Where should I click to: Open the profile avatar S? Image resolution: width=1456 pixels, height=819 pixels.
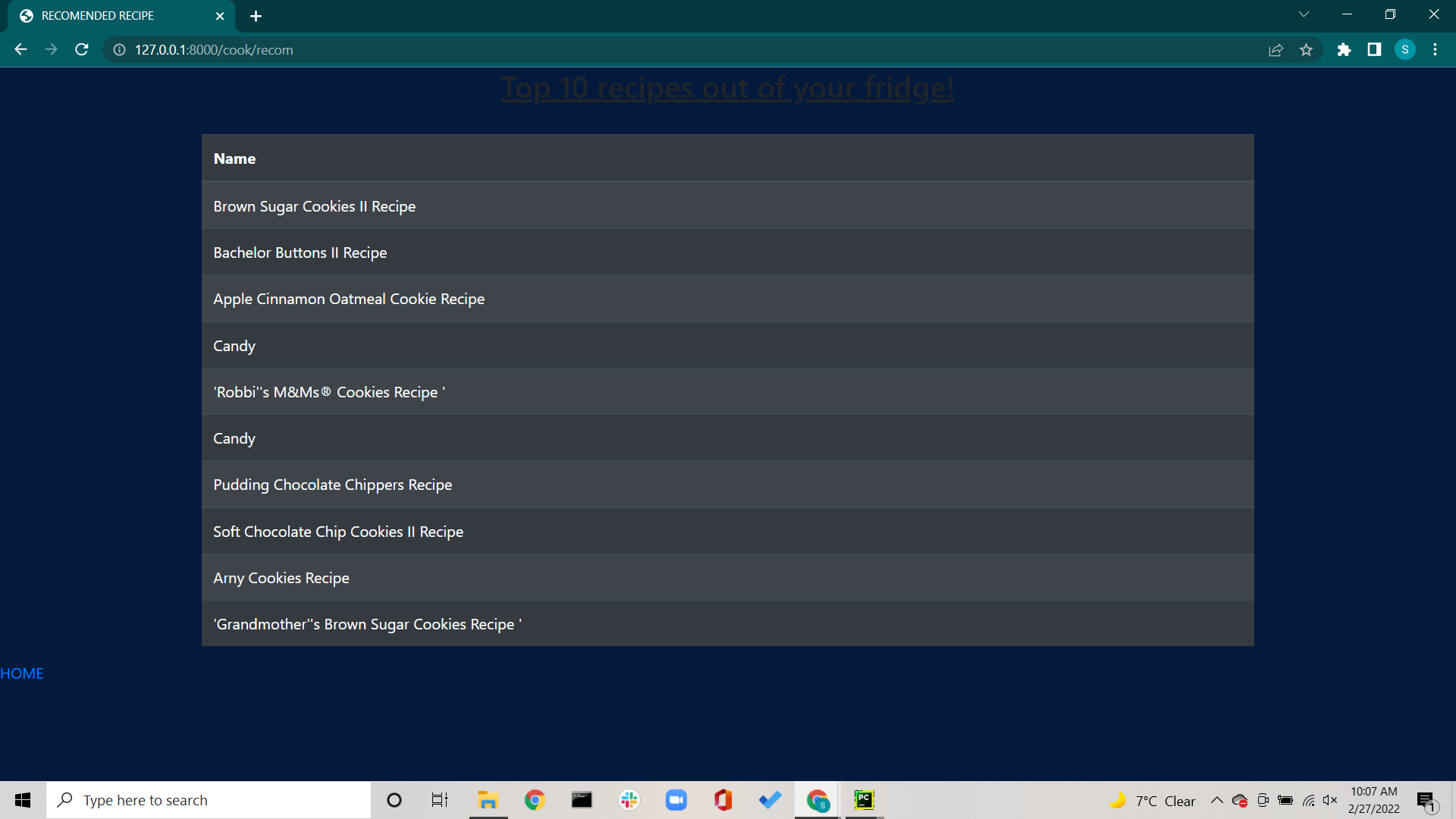(x=1404, y=49)
